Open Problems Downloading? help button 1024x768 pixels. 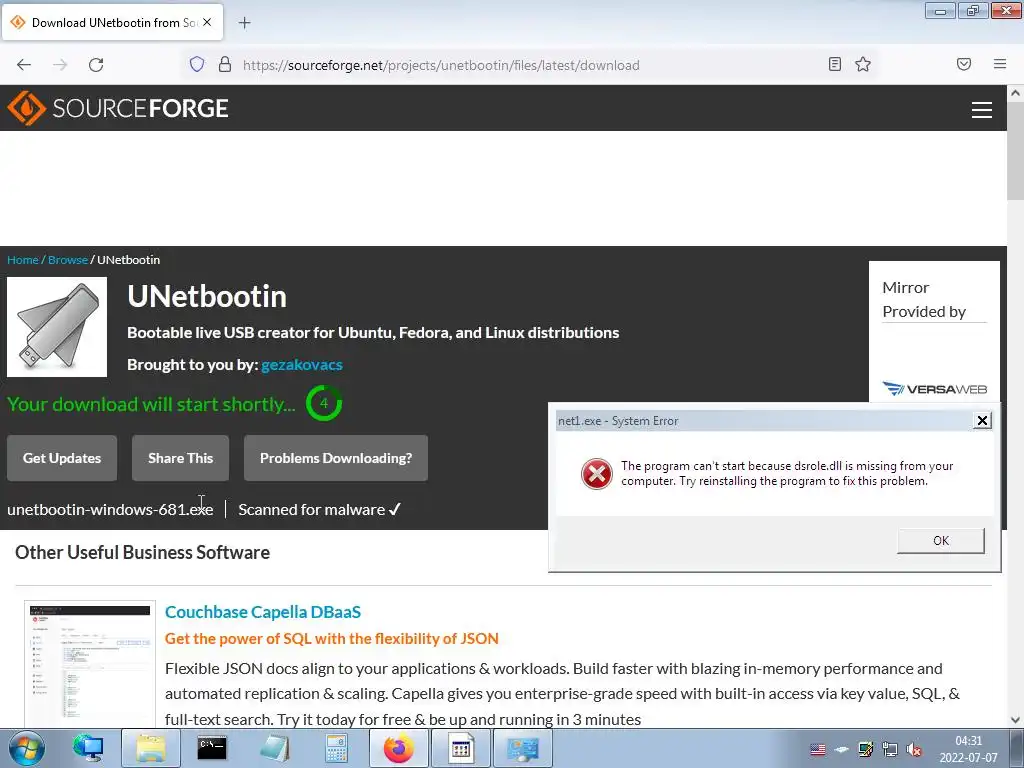336,458
